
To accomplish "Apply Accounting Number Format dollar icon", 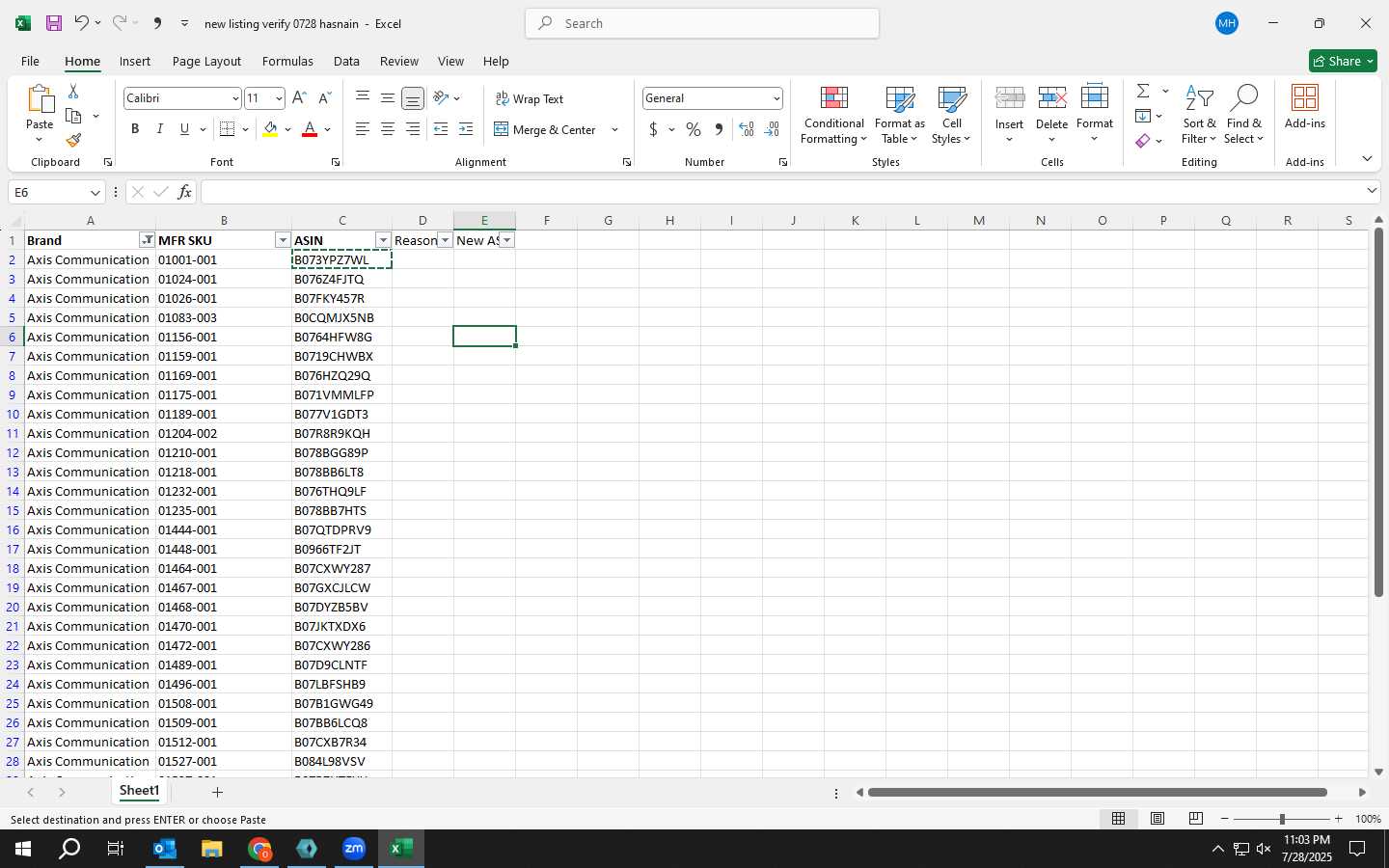I will pos(653,129).
